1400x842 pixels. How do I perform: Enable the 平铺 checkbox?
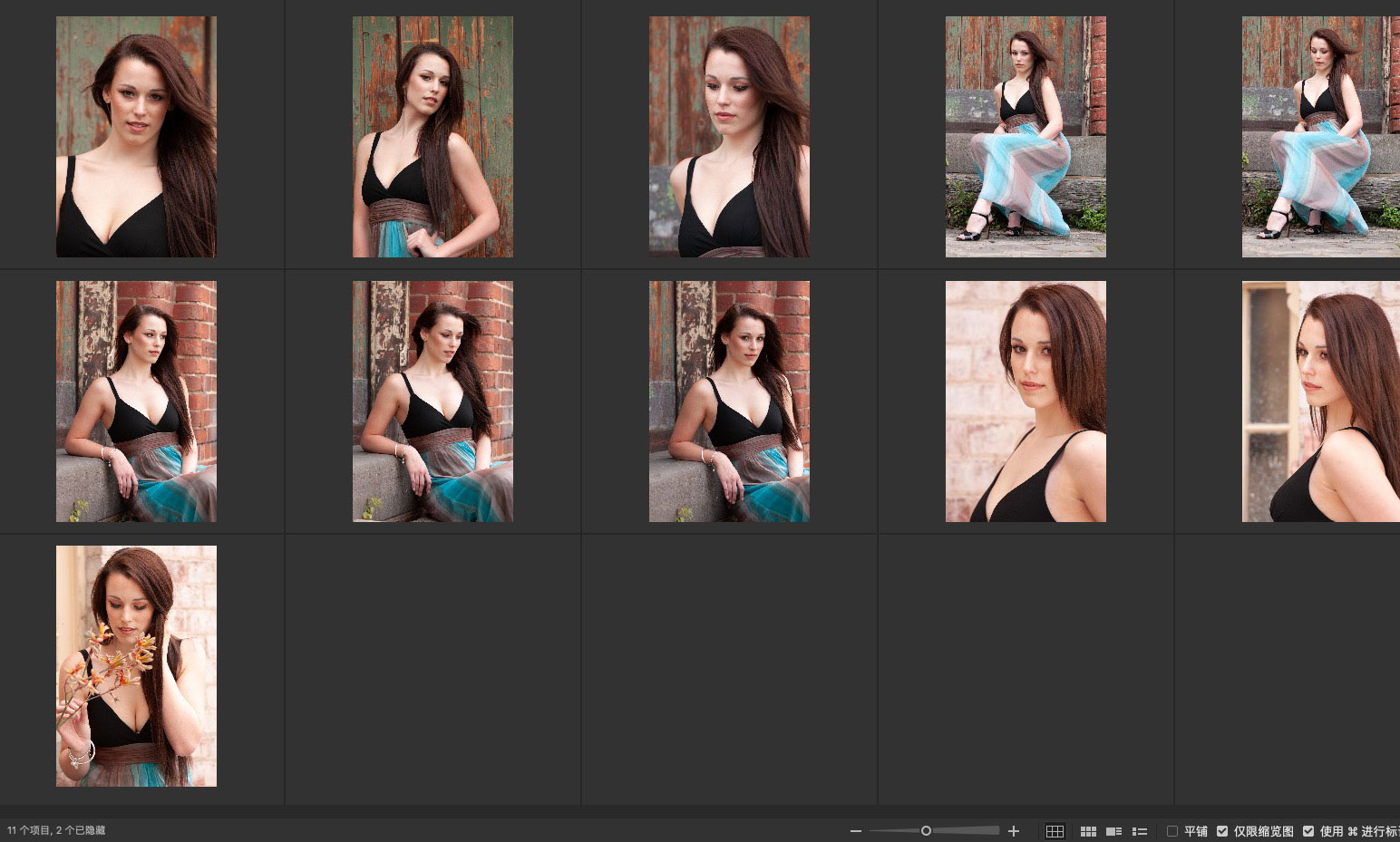tap(1172, 831)
